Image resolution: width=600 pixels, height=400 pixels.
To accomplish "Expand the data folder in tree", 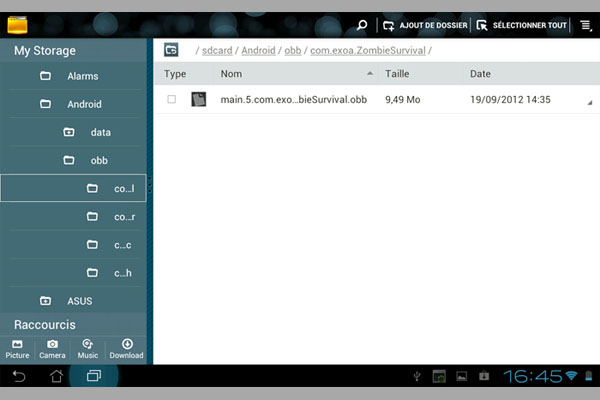I will (69, 132).
